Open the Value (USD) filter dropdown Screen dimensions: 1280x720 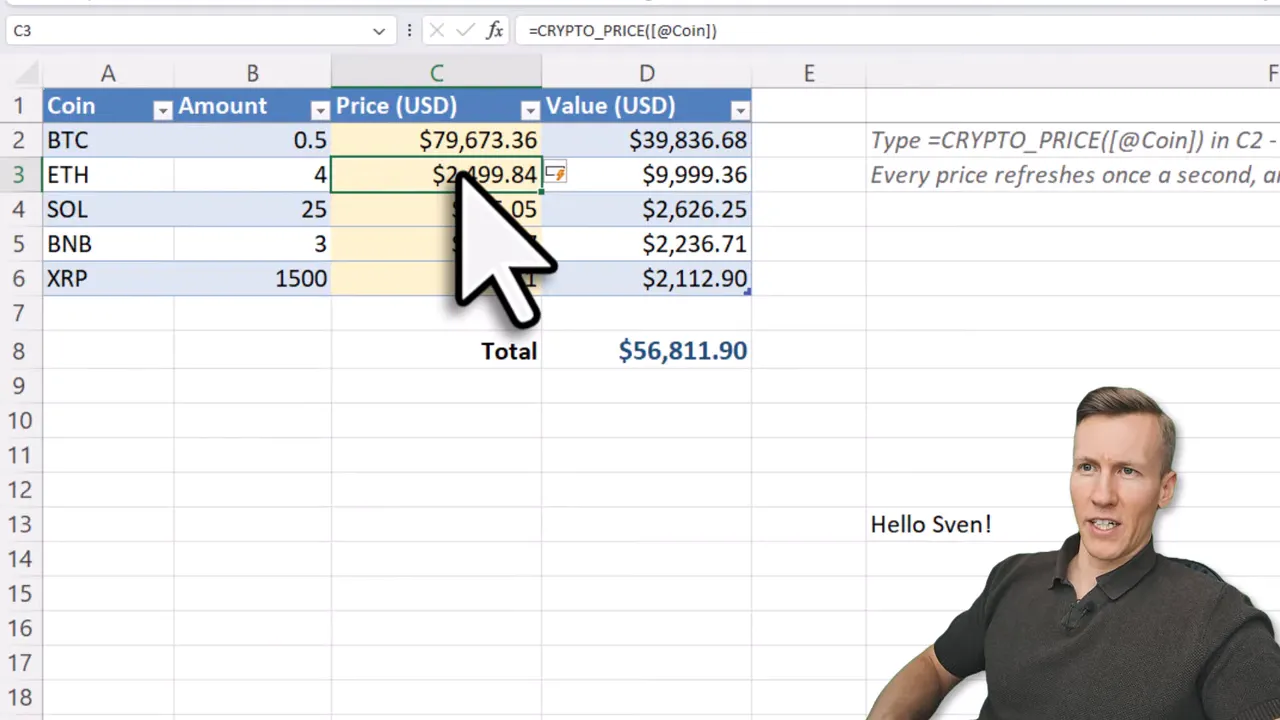tap(740, 111)
